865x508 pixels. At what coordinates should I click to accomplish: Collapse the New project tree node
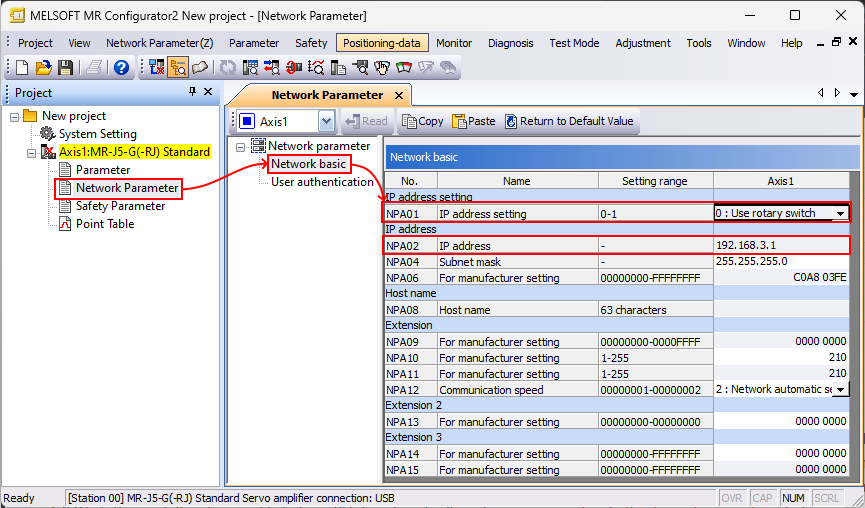tap(15, 116)
